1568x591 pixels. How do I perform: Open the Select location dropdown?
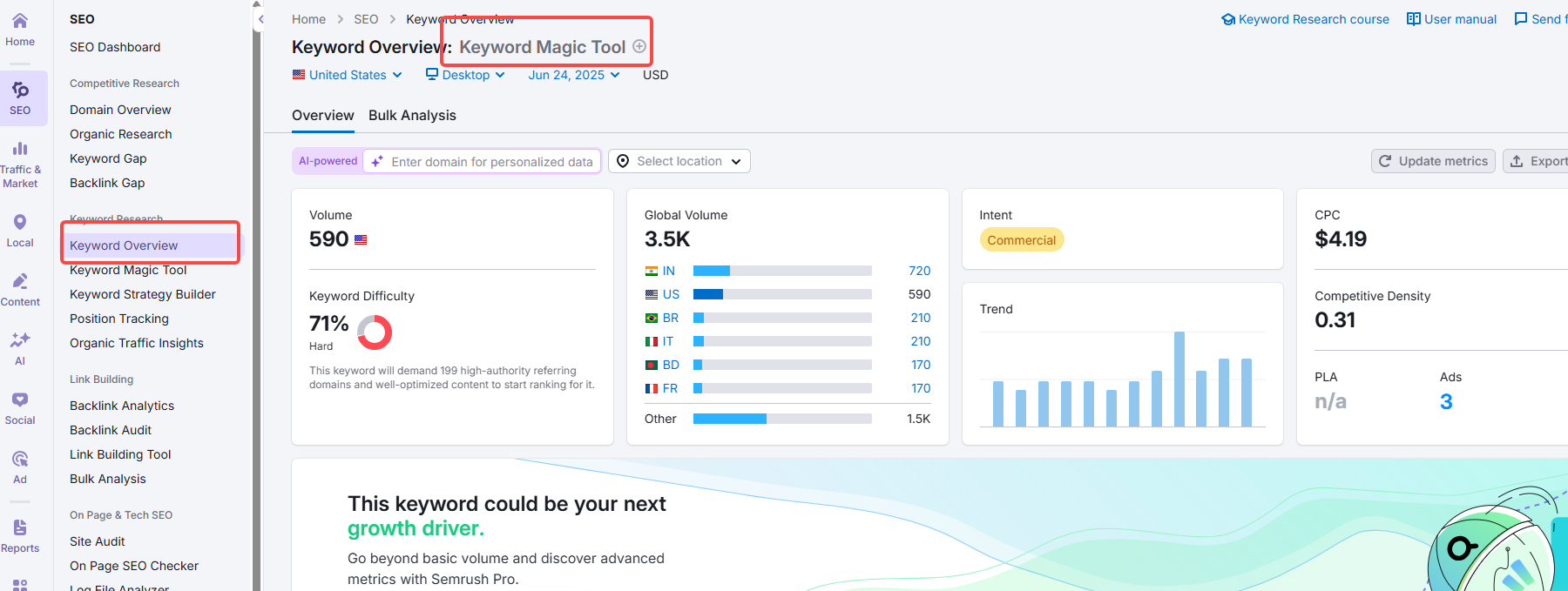(679, 161)
